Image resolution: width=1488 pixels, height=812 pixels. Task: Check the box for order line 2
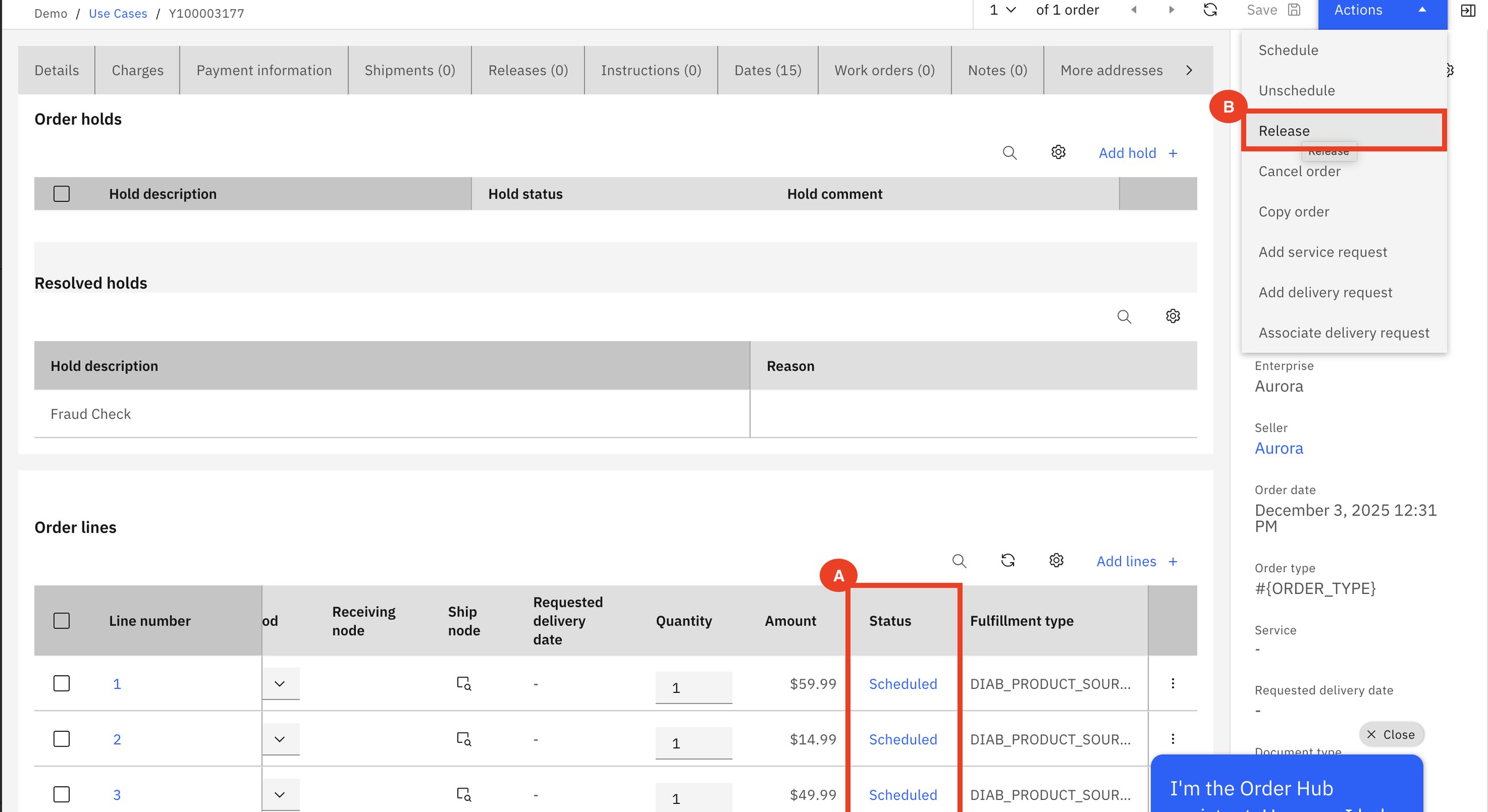click(61, 739)
